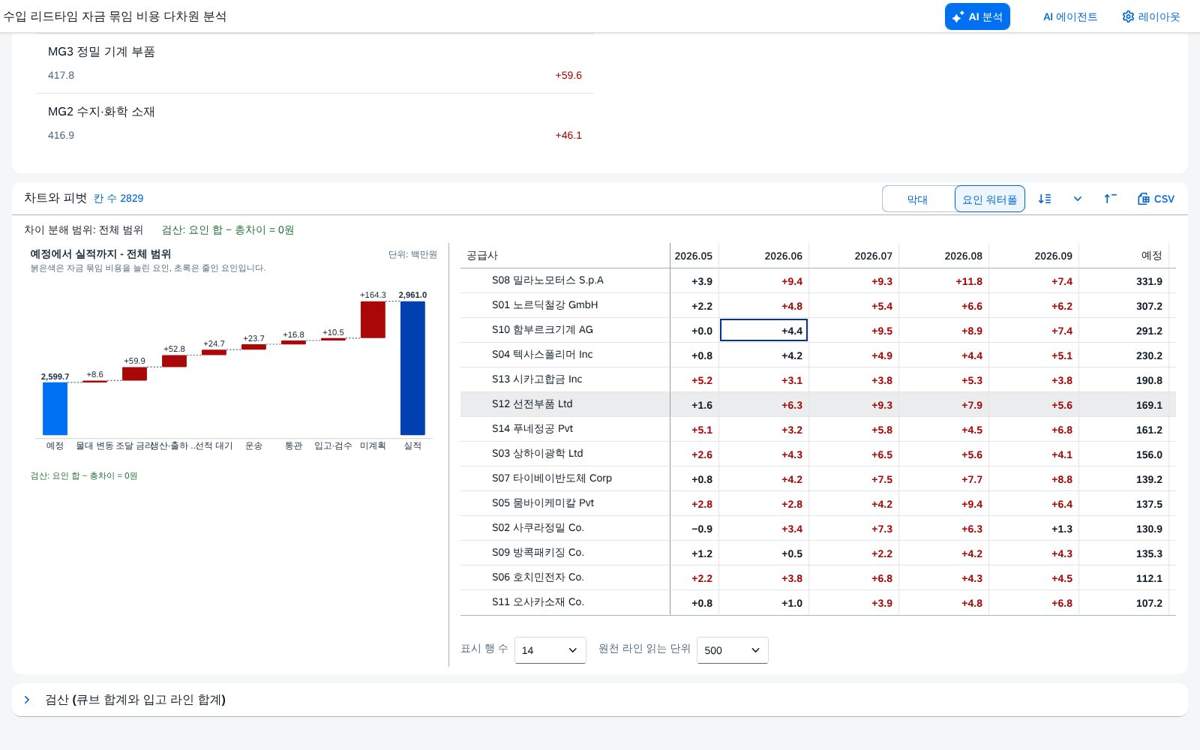Click the +4.4 cell for S10 함부르크기계 AG
Viewport: 1200px width, 750px height.
764,330
